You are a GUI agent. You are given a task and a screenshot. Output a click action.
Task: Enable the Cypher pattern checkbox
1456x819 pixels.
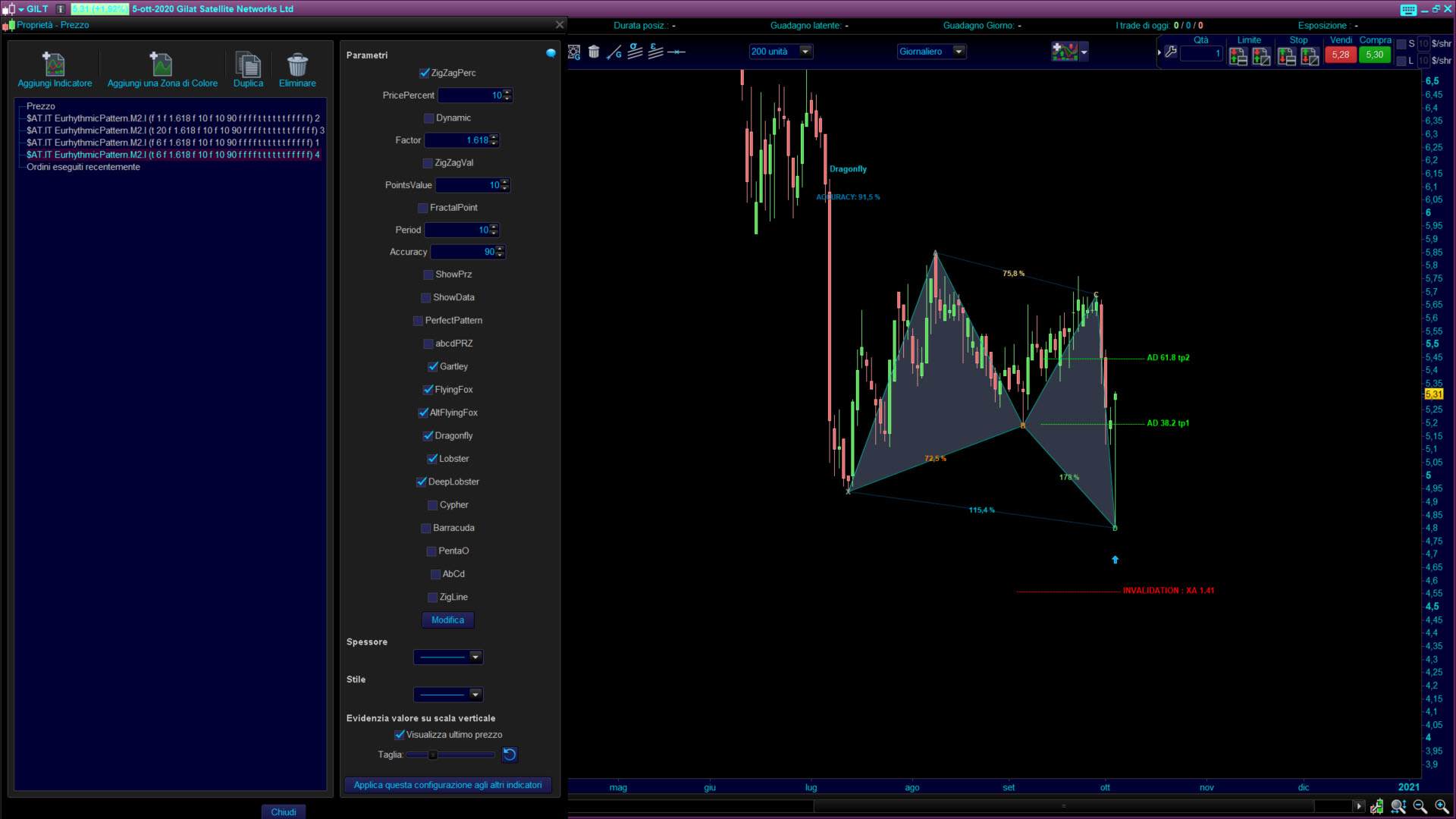point(432,505)
